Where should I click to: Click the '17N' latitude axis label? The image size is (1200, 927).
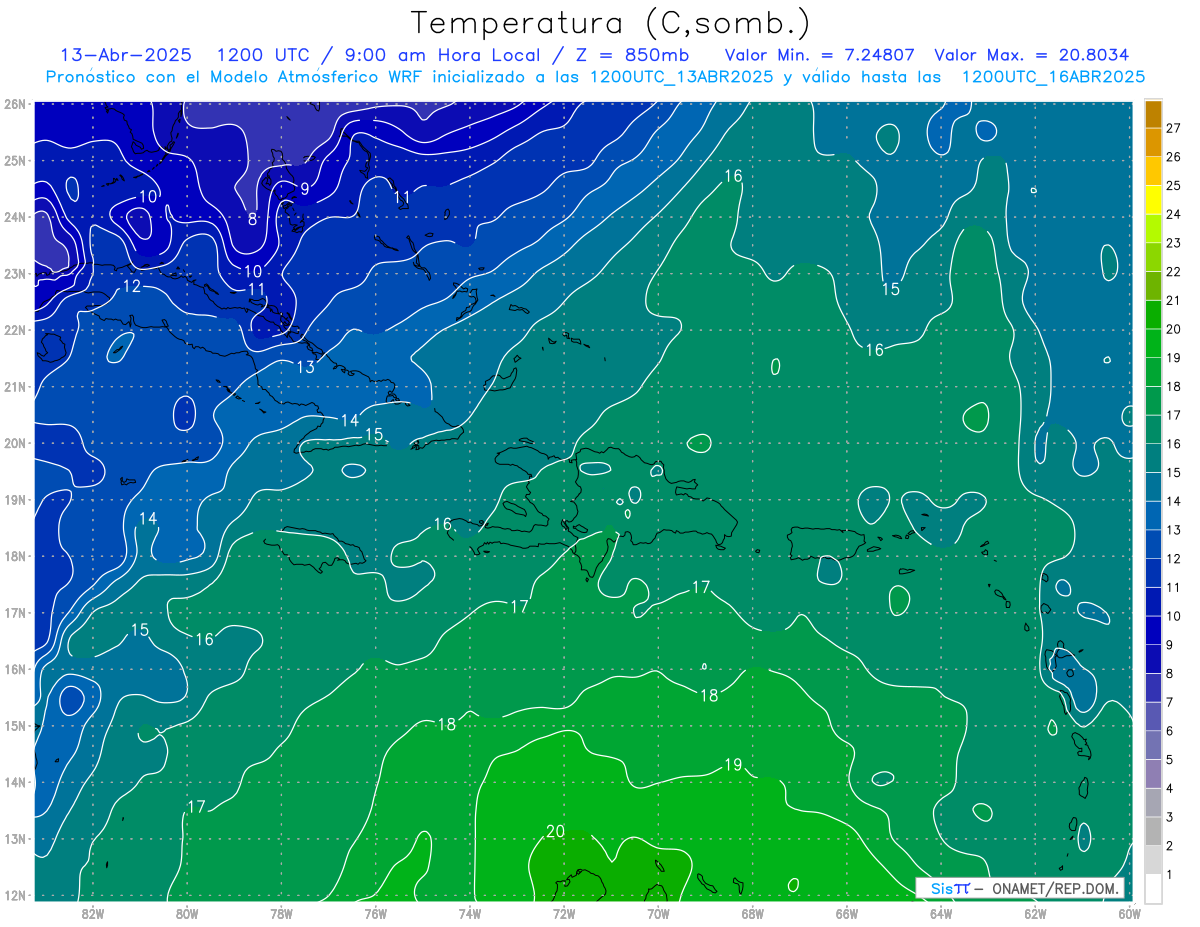[x=14, y=612]
